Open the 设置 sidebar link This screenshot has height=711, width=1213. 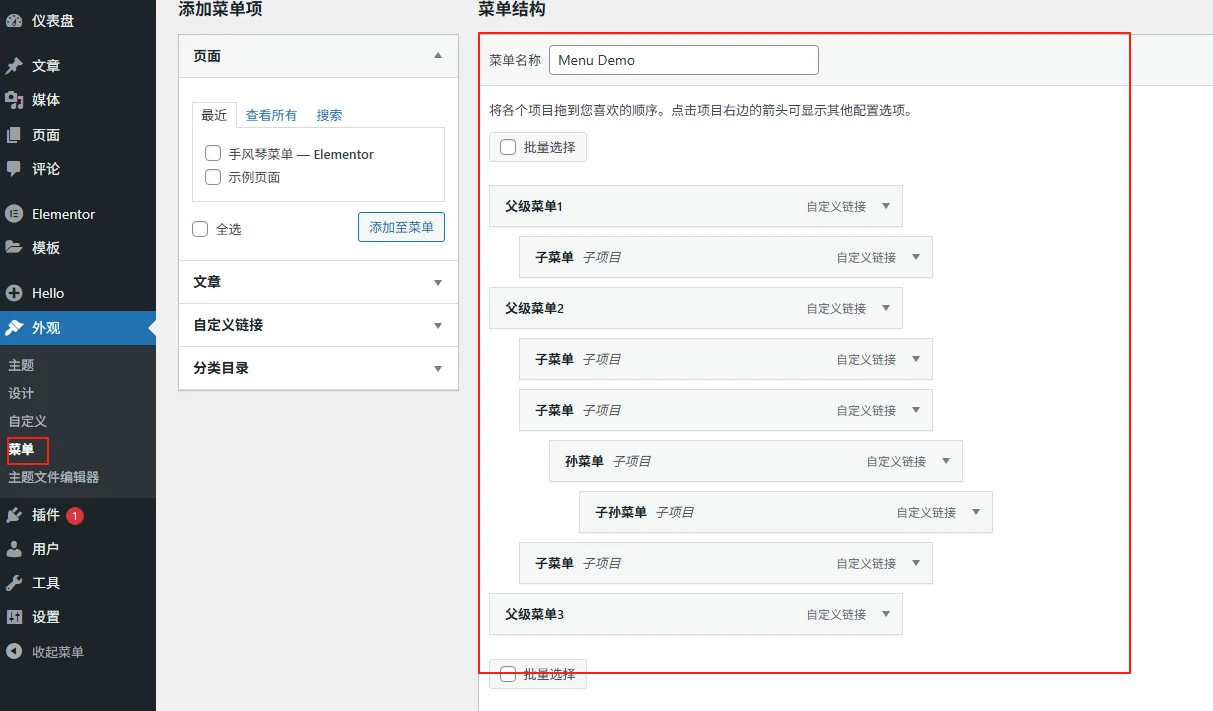coord(46,617)
